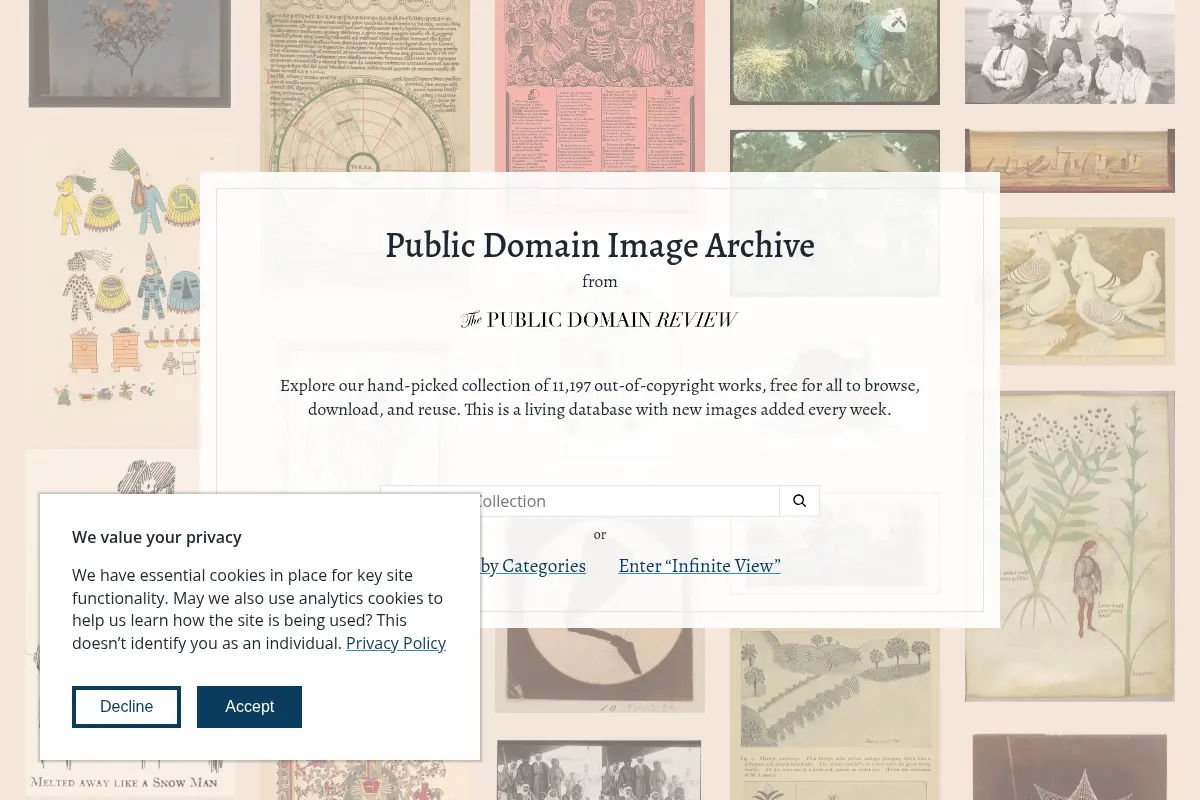Decline analytics cookies
Viewport: 1200px width, 800px height.
pos(126,707)
